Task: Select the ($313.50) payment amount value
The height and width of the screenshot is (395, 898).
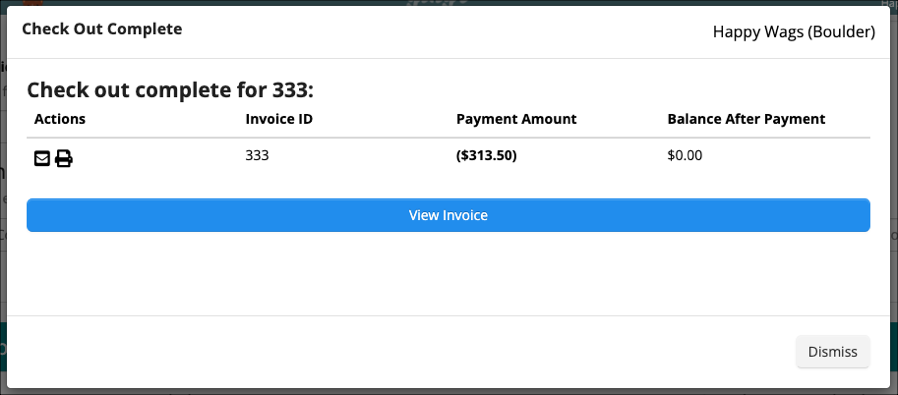Action: click(x=486, y=155)
